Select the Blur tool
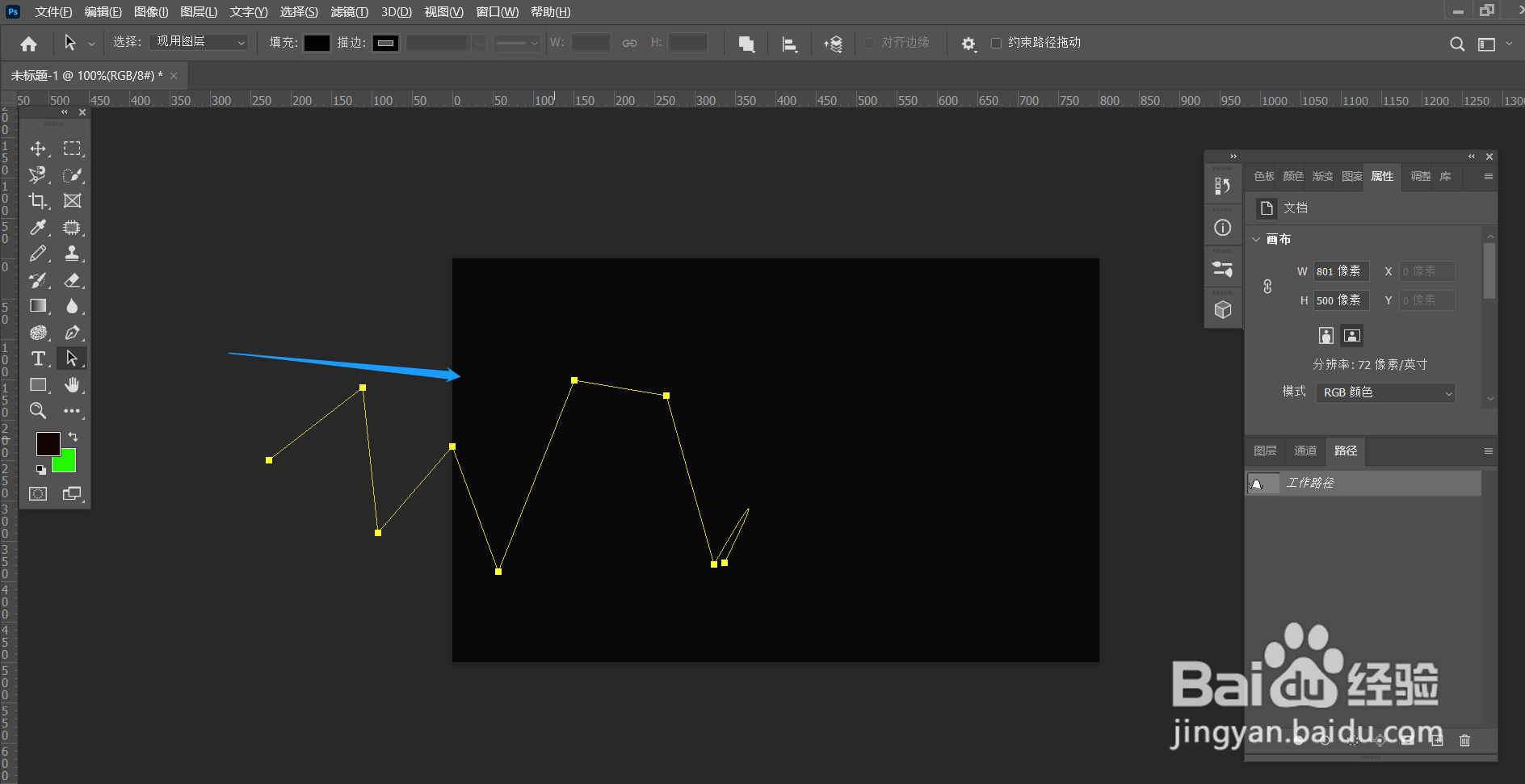The image size is (1525, 784). point(73,306)
